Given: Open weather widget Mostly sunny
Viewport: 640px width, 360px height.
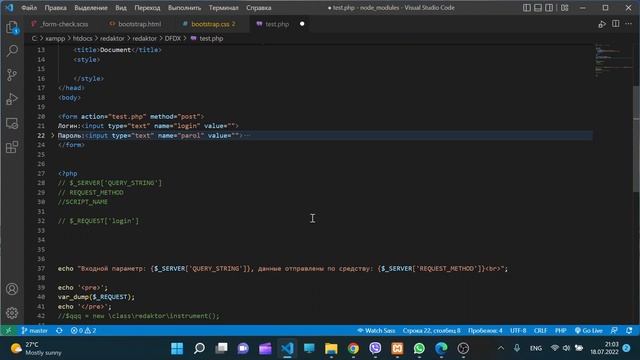Looking at the screenshot, I should pos(36,349).
